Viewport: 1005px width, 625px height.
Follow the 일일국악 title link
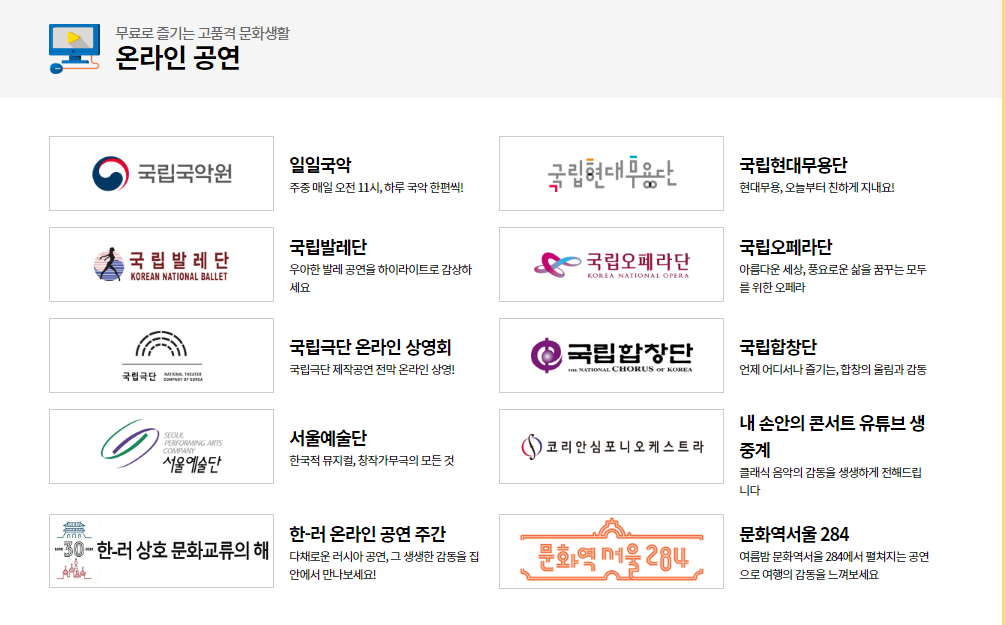tap(320, 165)
